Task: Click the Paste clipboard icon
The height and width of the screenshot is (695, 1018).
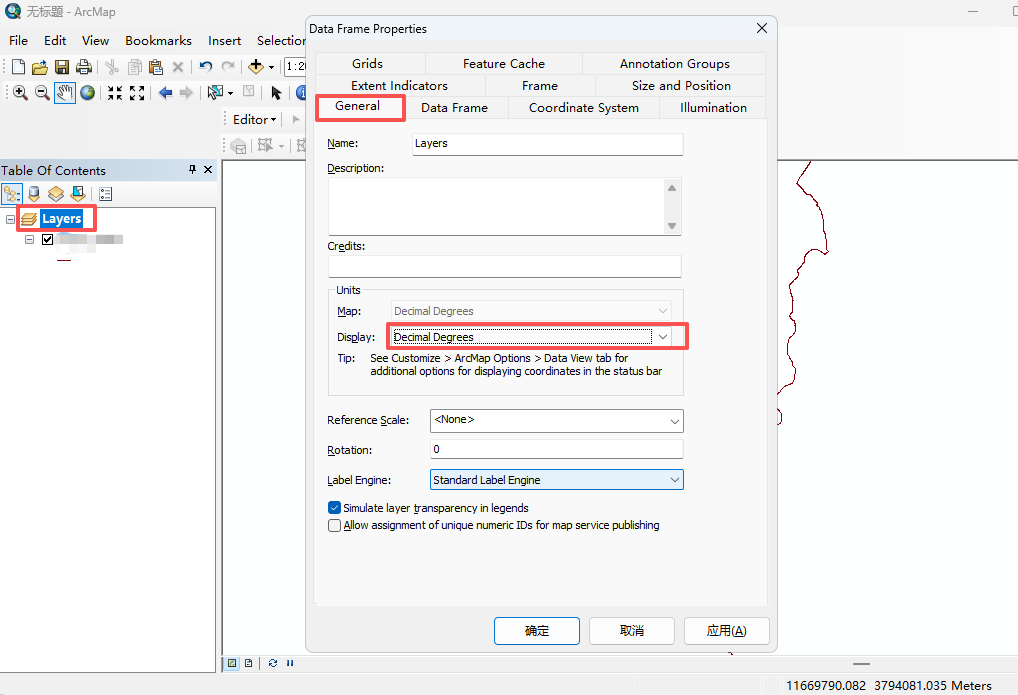Action: [156, 66]
